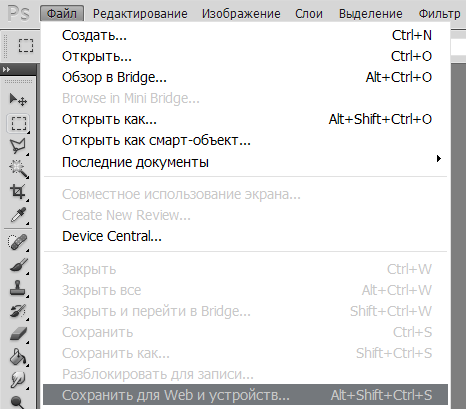Image resolution: width=466 pixels, height=409 pixels.
Task: Open the Редактирование menu
Action: [x=140, y=14]
